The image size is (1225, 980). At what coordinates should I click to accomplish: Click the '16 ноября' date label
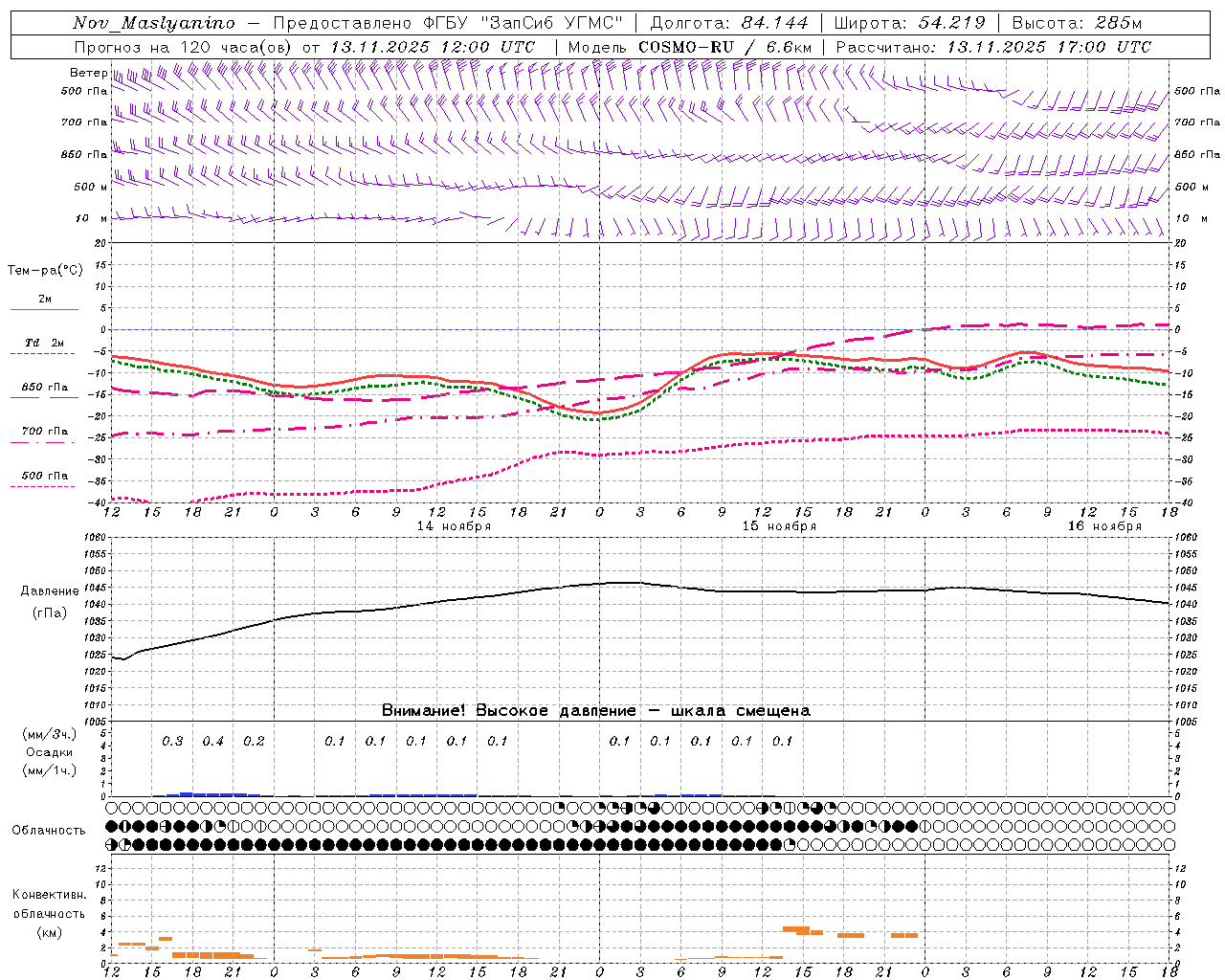pos(1104,526)
